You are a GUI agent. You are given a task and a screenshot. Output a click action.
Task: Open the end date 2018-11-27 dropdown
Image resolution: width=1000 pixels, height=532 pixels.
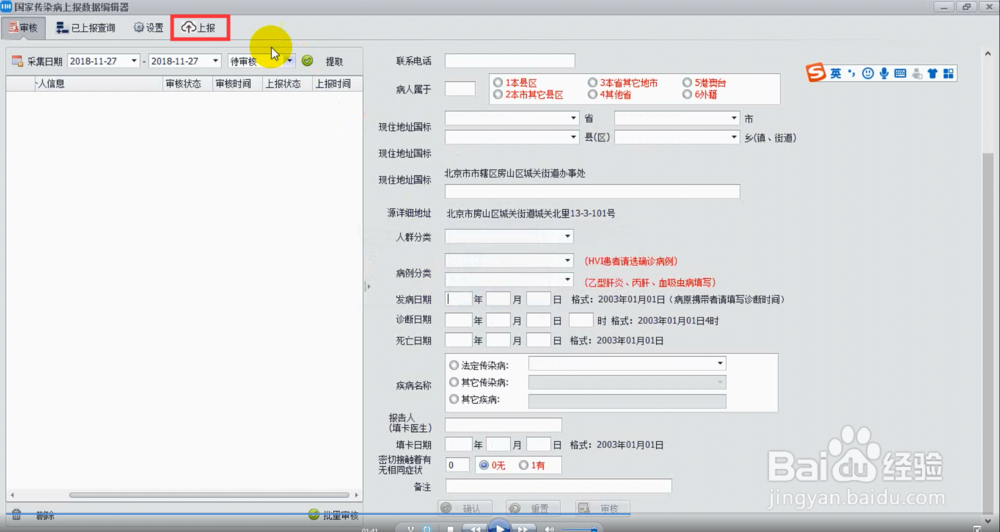pos(216,61)
